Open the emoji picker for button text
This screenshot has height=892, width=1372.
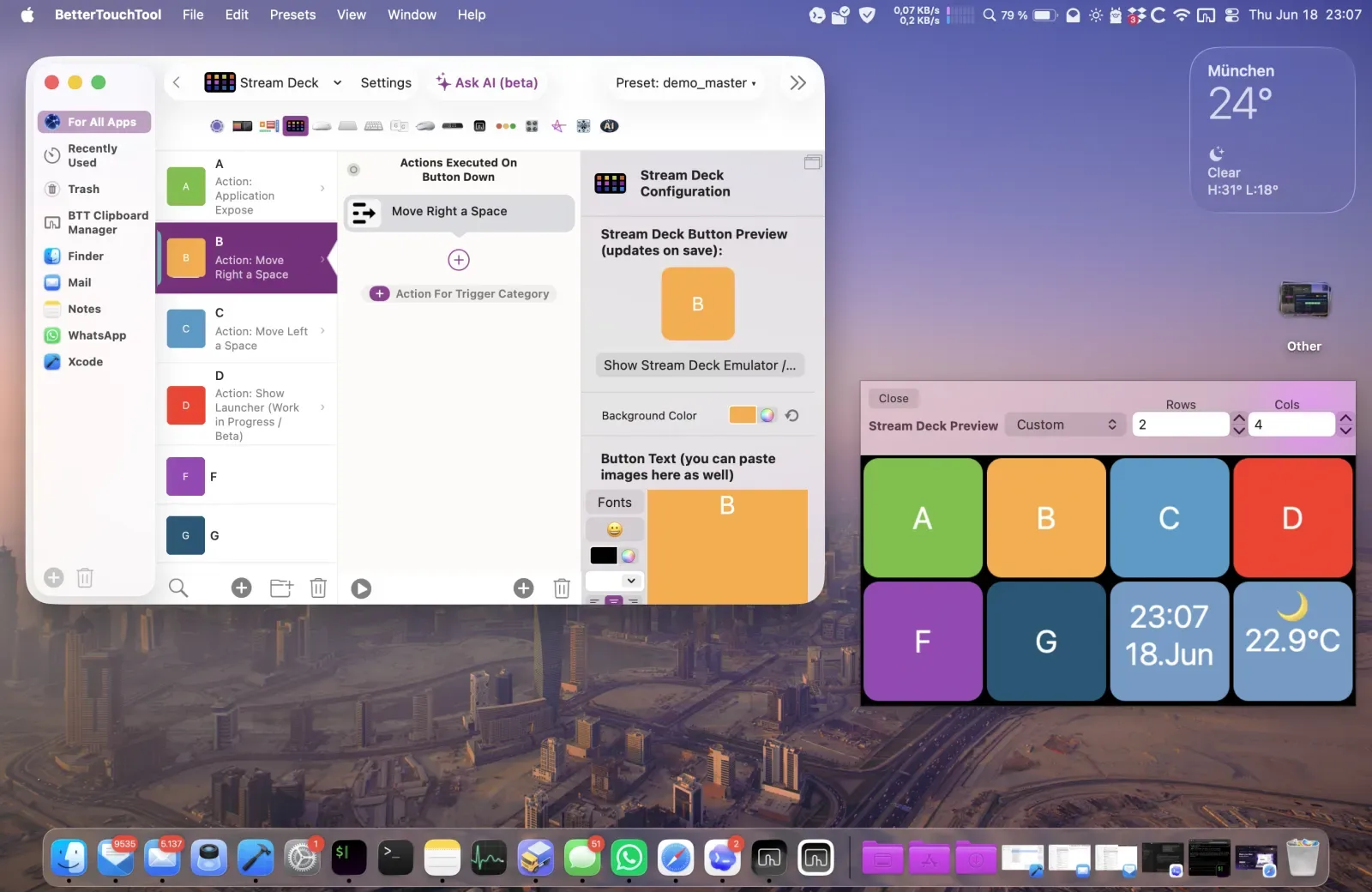[x=615, y=529]
